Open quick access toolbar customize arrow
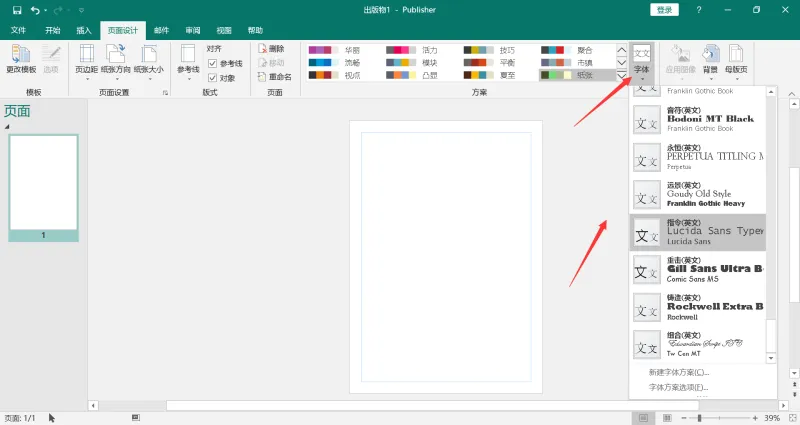Viewport: 800px width, 425px height. click(81, 10)
